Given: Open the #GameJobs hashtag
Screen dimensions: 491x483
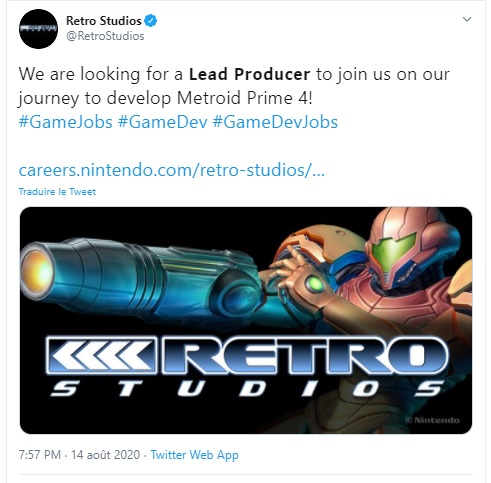Looking at the screenshot, I should point(65,122).
